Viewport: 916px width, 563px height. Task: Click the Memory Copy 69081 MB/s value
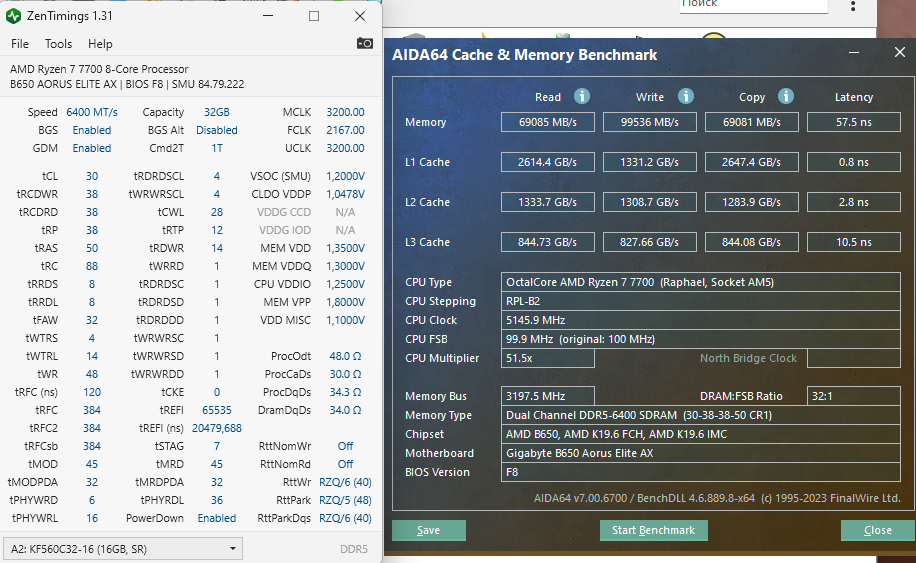coord(752,122)
